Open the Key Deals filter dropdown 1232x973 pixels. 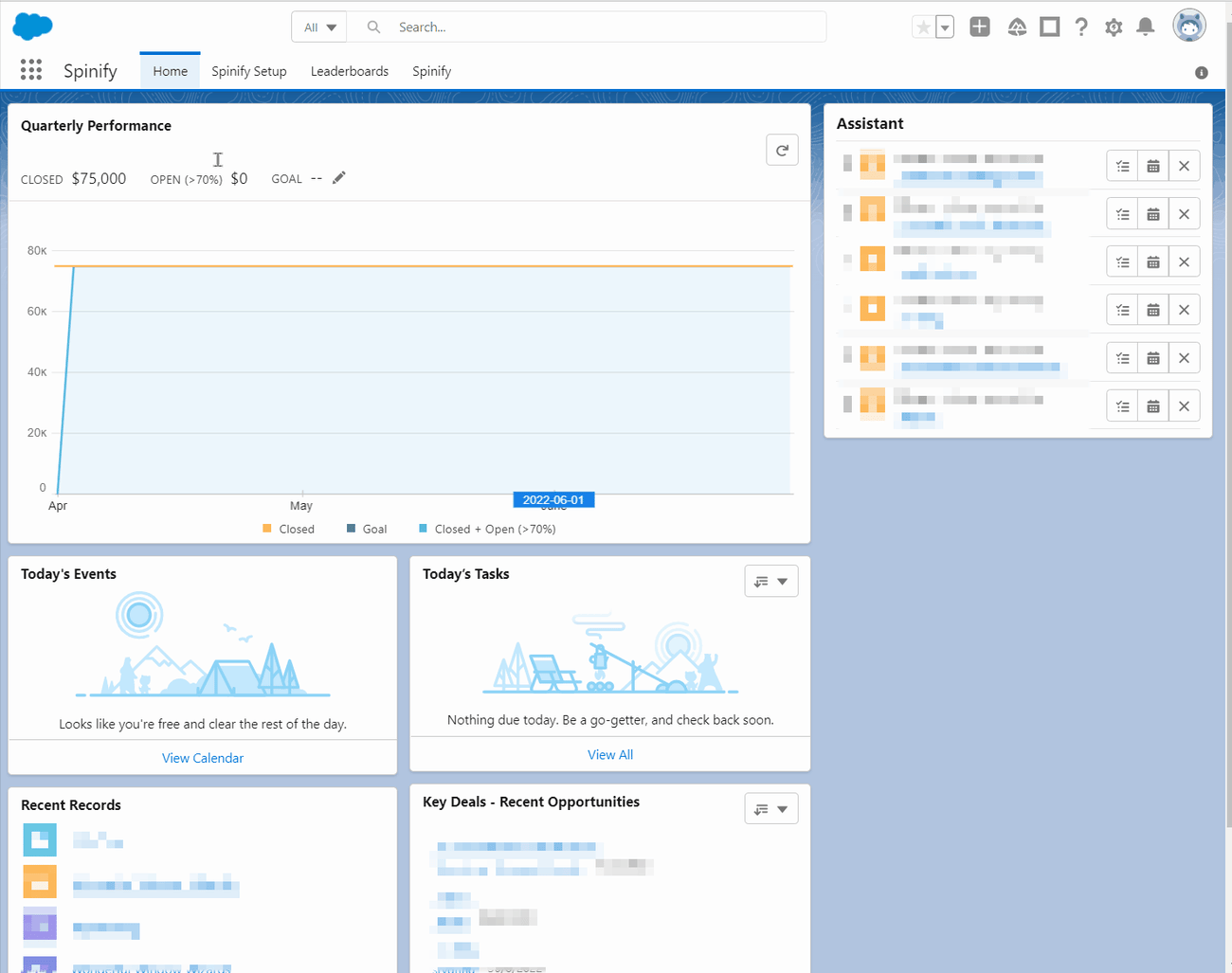(x=771, y=808)
